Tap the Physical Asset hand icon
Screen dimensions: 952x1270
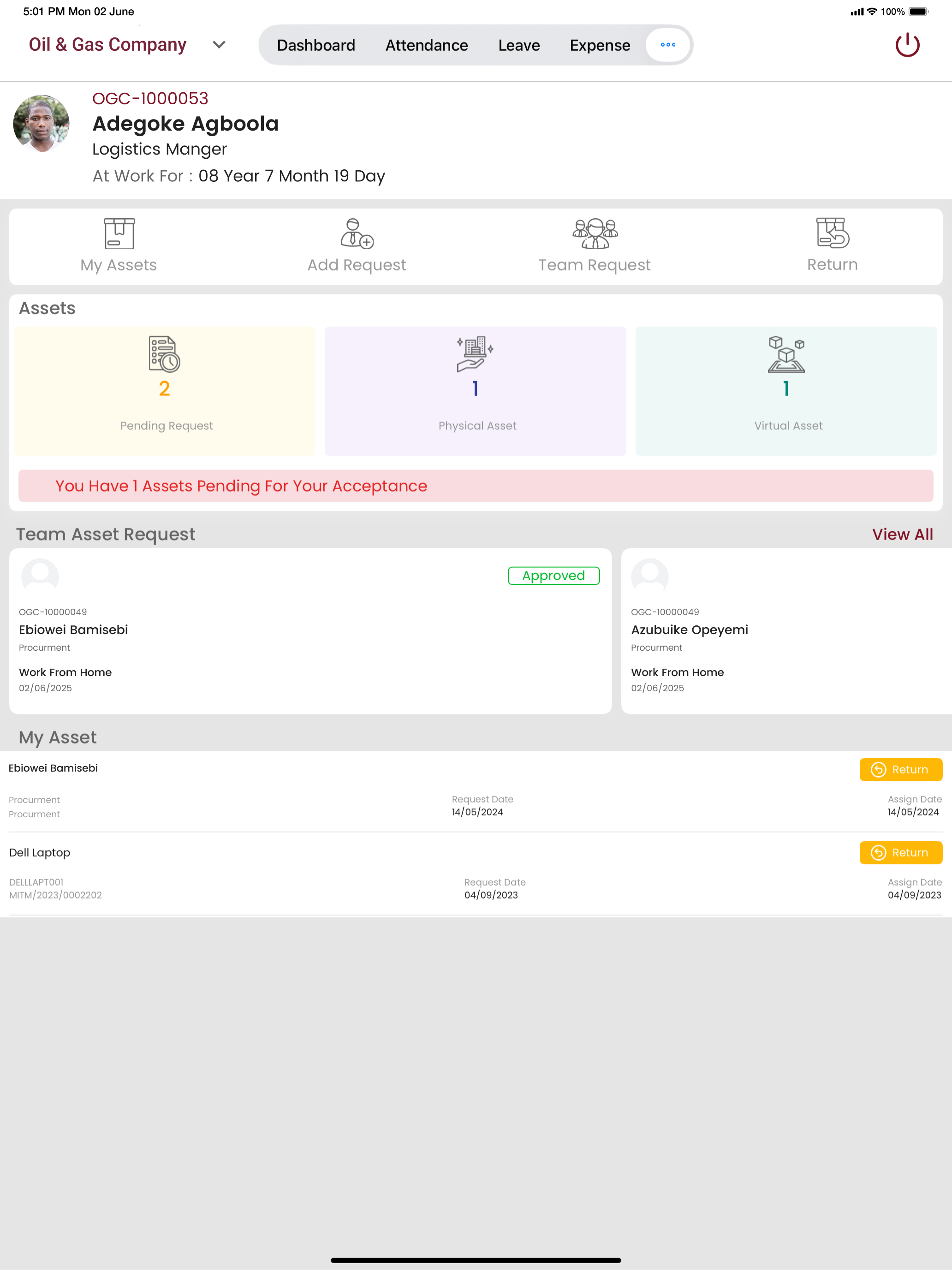coord(475,353)
